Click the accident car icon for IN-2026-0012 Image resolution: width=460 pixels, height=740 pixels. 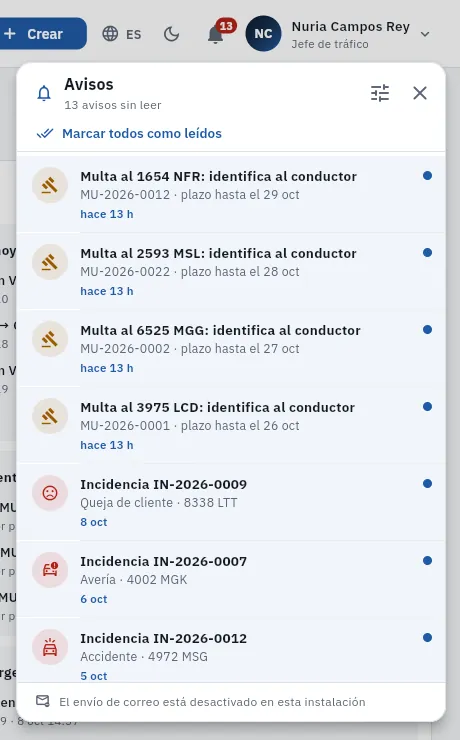[50, 647]
